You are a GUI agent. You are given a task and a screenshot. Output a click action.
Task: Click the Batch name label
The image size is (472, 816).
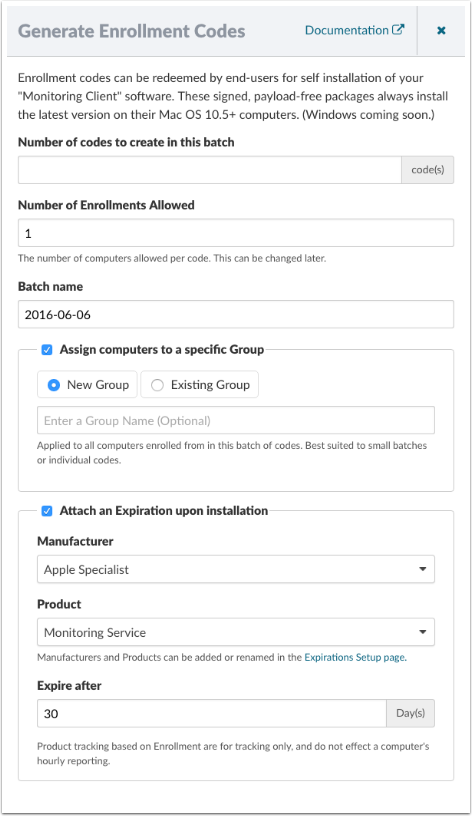(50, 287)
